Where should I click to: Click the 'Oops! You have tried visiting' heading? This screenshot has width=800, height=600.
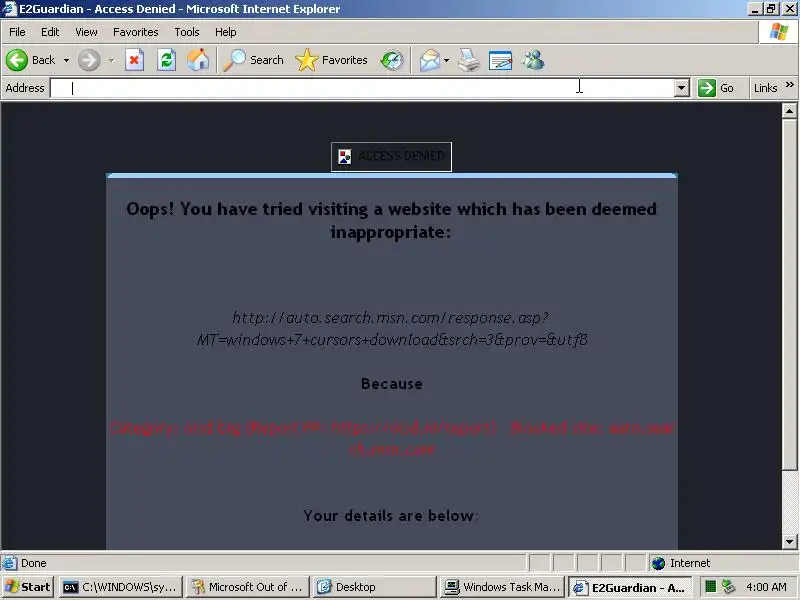pos(392,220)
